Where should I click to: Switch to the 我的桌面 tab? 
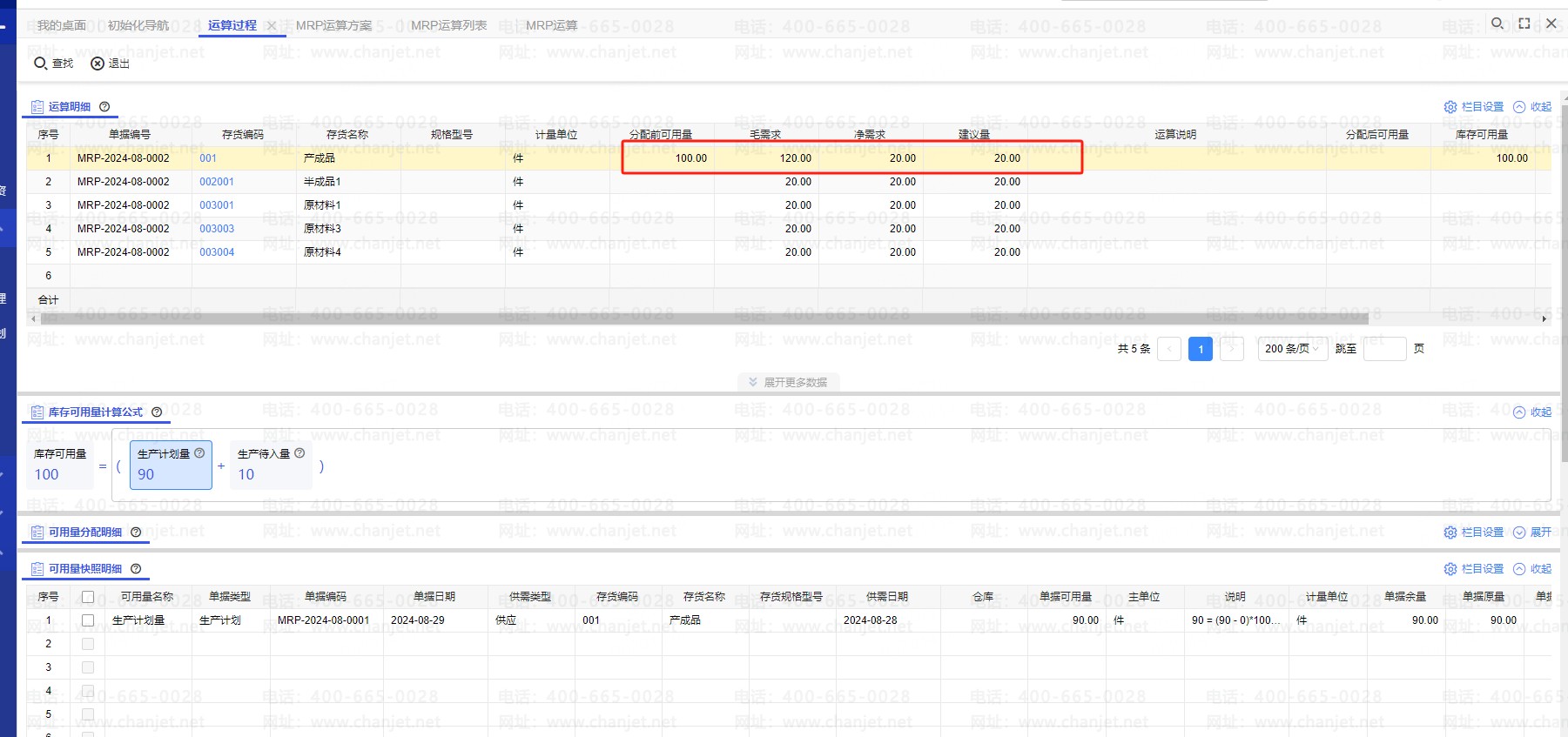pos(62,25)
